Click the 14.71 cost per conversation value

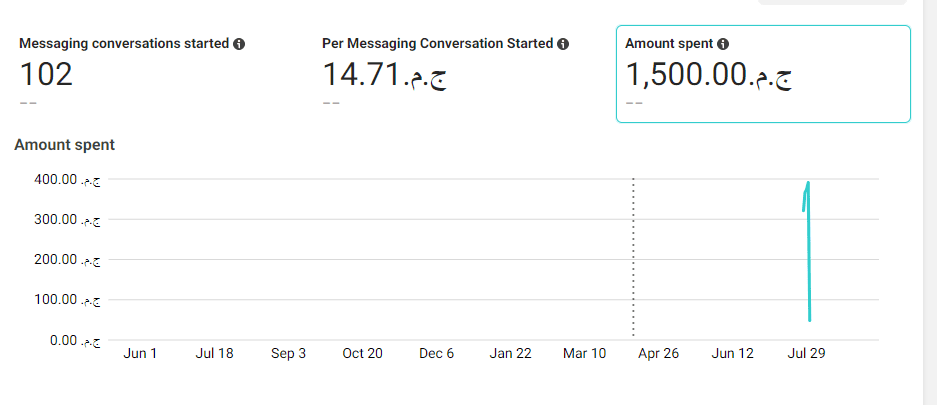coord(385,75)
